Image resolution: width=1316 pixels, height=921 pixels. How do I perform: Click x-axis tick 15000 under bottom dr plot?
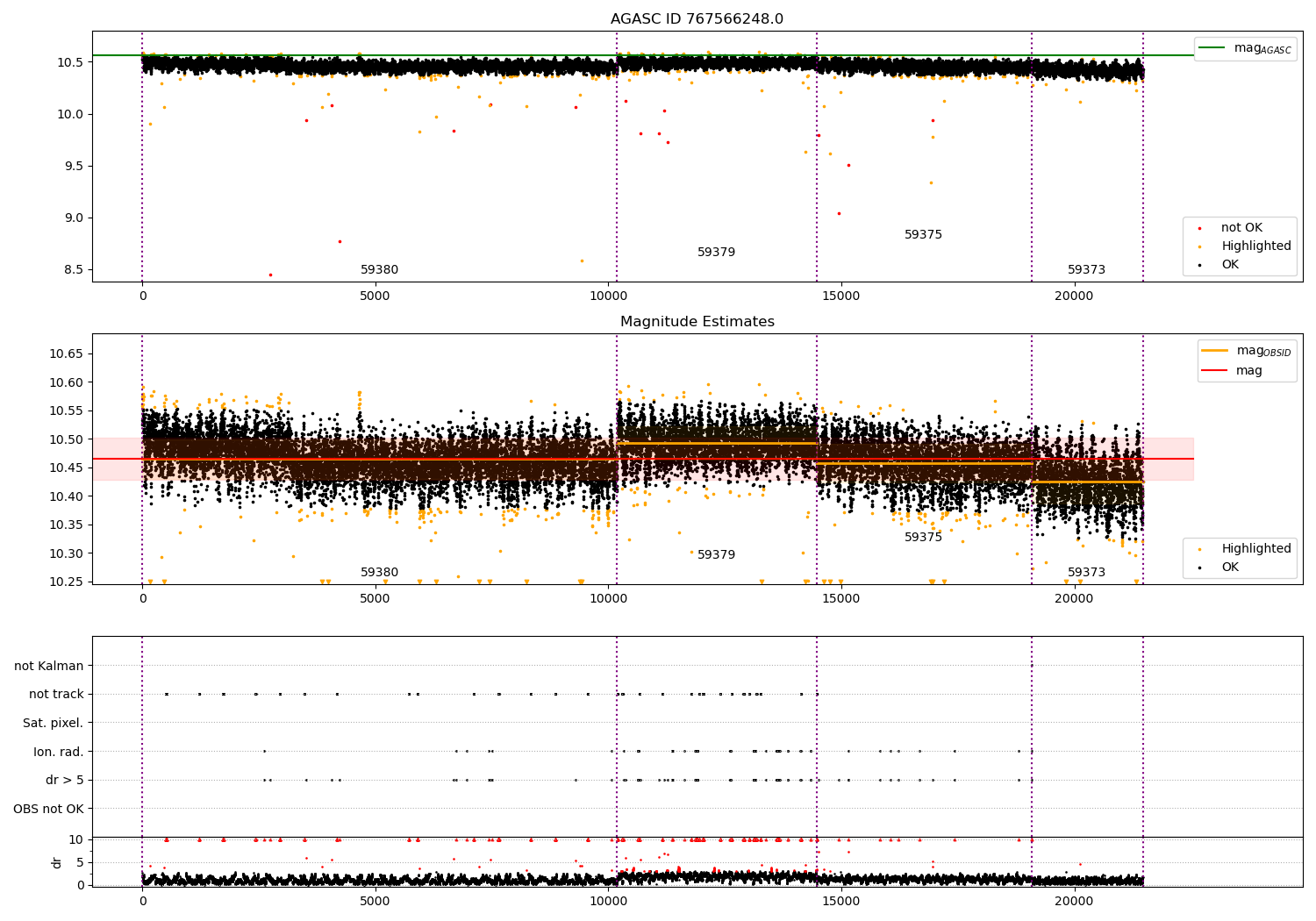coord(840,901)
